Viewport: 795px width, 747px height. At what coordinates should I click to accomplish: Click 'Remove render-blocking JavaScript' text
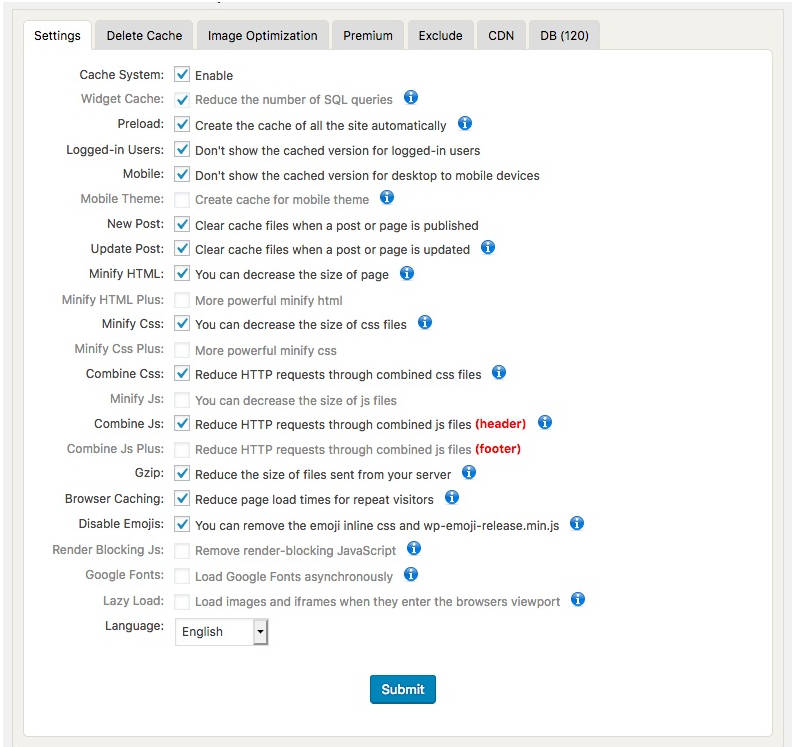tap(296, 551)
